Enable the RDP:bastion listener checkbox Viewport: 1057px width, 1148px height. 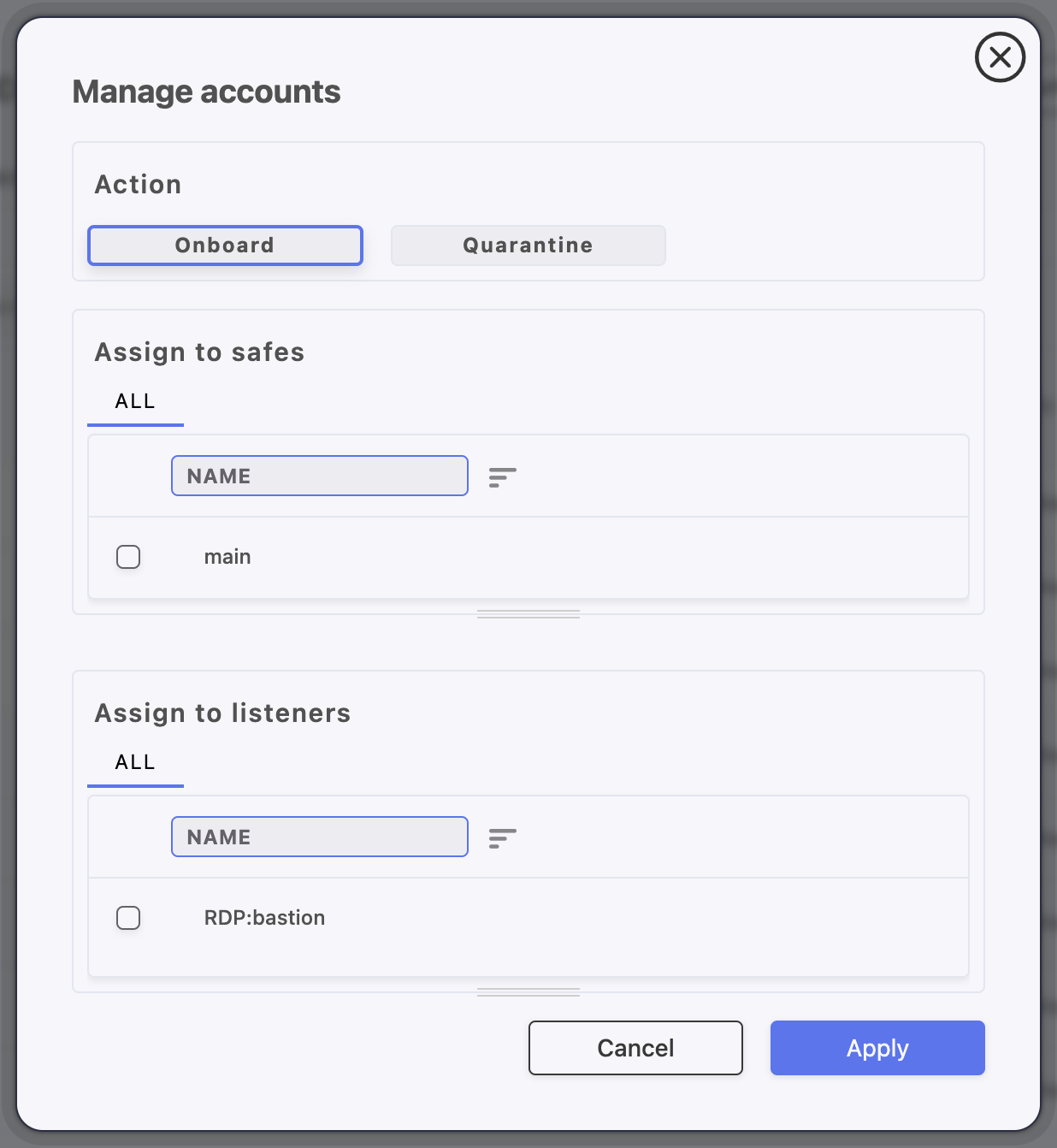tap(128, 918)
